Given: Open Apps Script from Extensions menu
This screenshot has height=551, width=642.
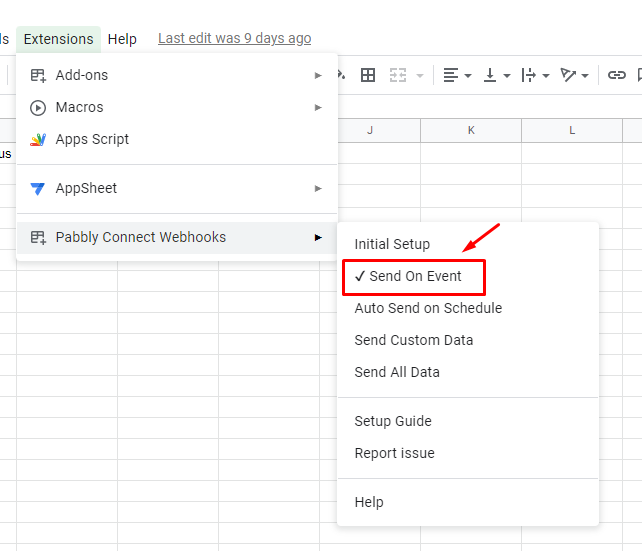Looking at the screenshot, I should (177, 139).
